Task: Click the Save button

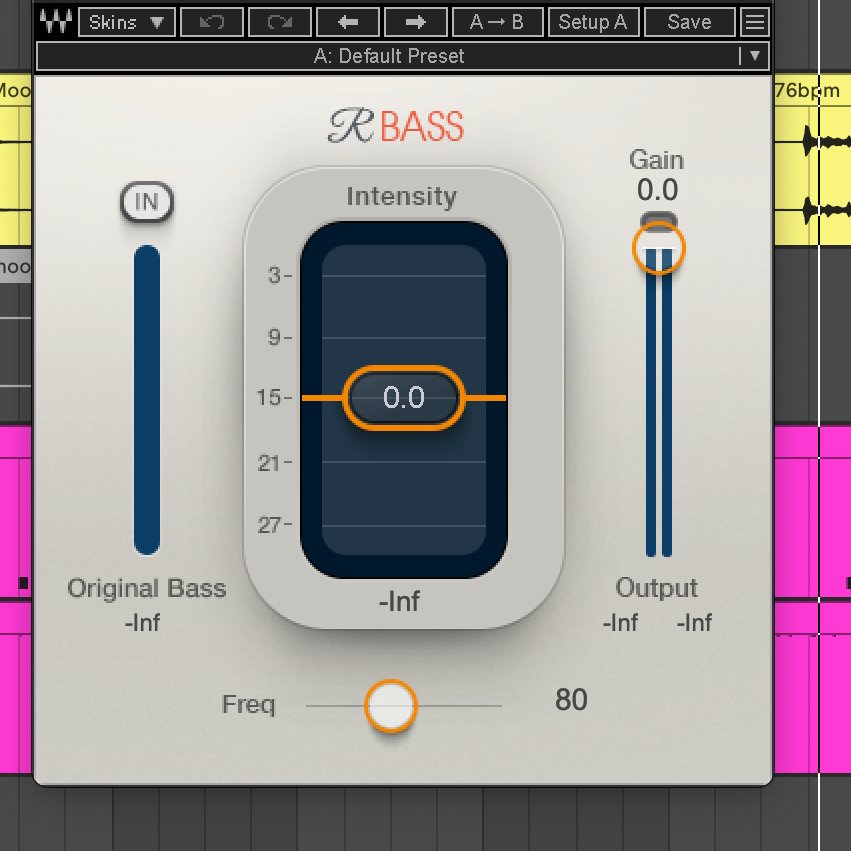Action: 690,22
